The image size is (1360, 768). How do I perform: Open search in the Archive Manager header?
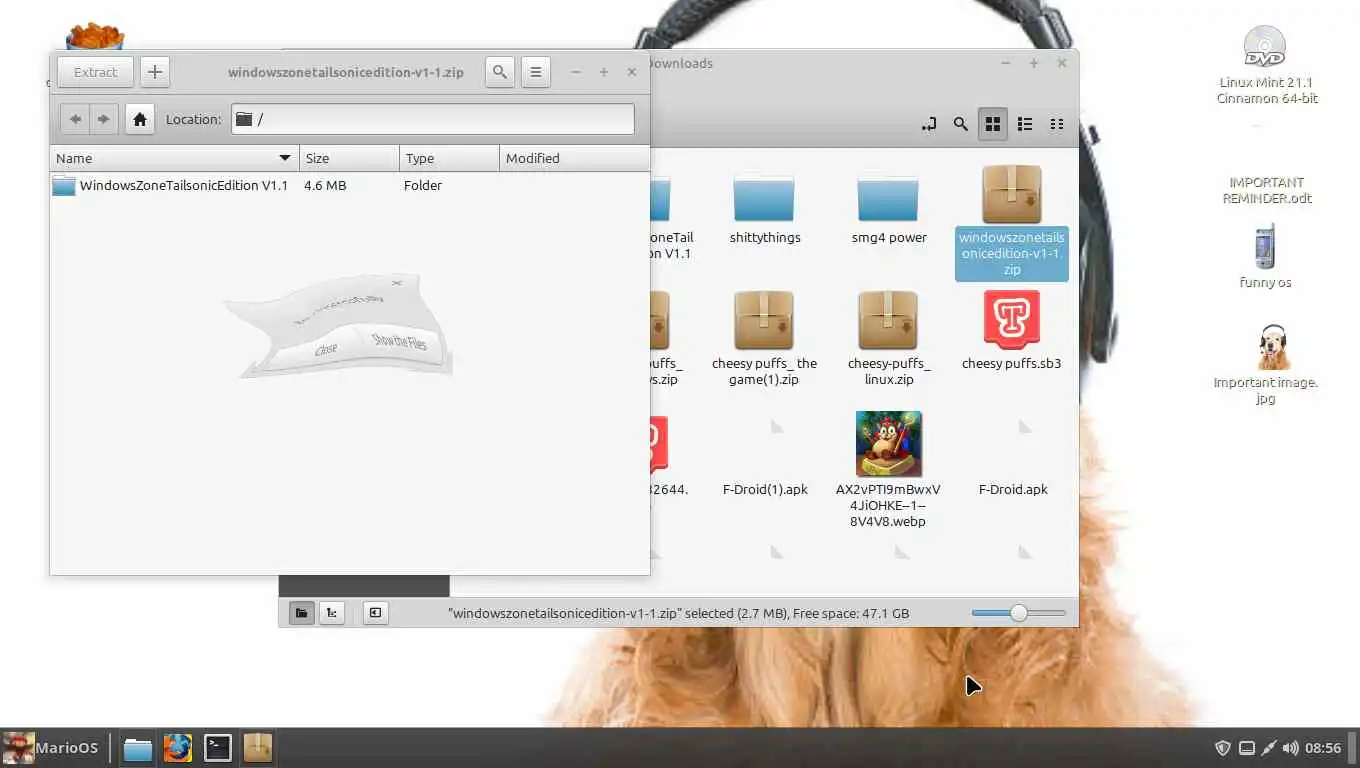pos(500,72)
